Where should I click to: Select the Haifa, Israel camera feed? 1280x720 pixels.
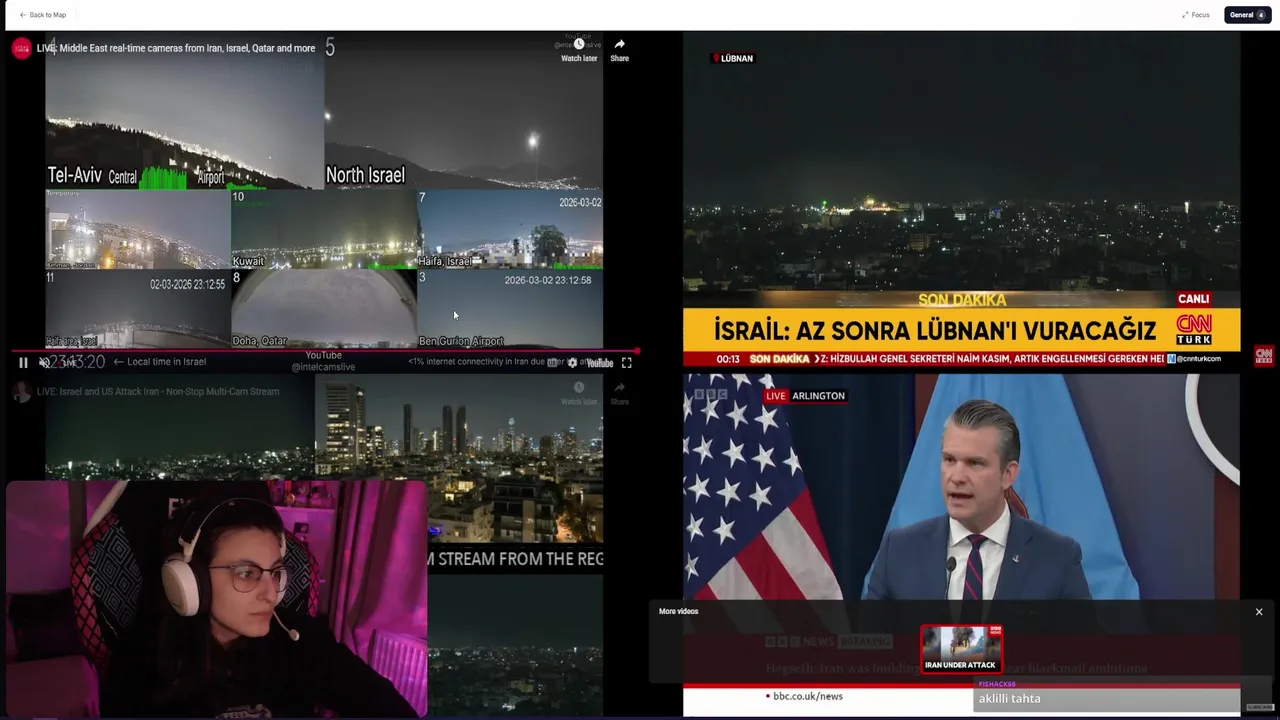tap(510, 229)
